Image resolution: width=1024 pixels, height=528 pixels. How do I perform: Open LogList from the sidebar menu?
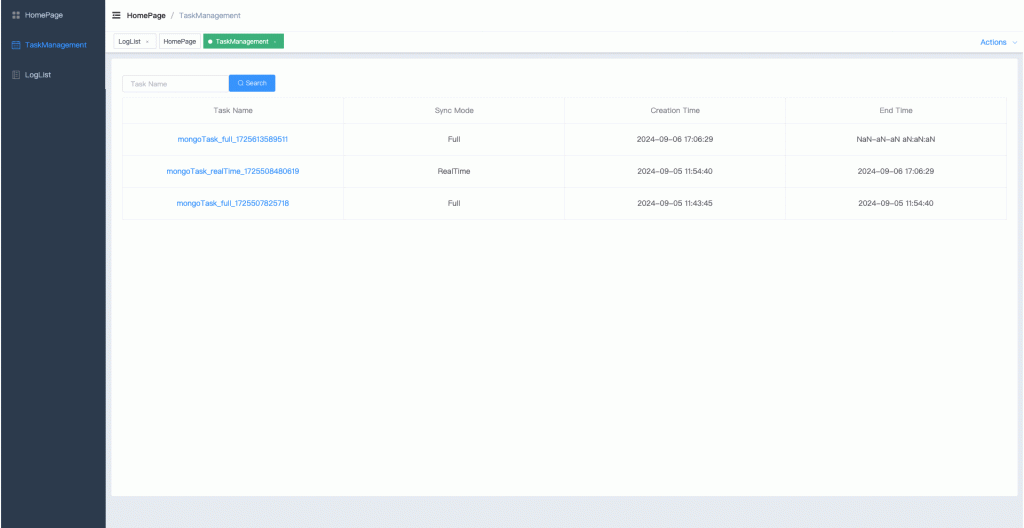pyautogui.click(x=38, y=75)
